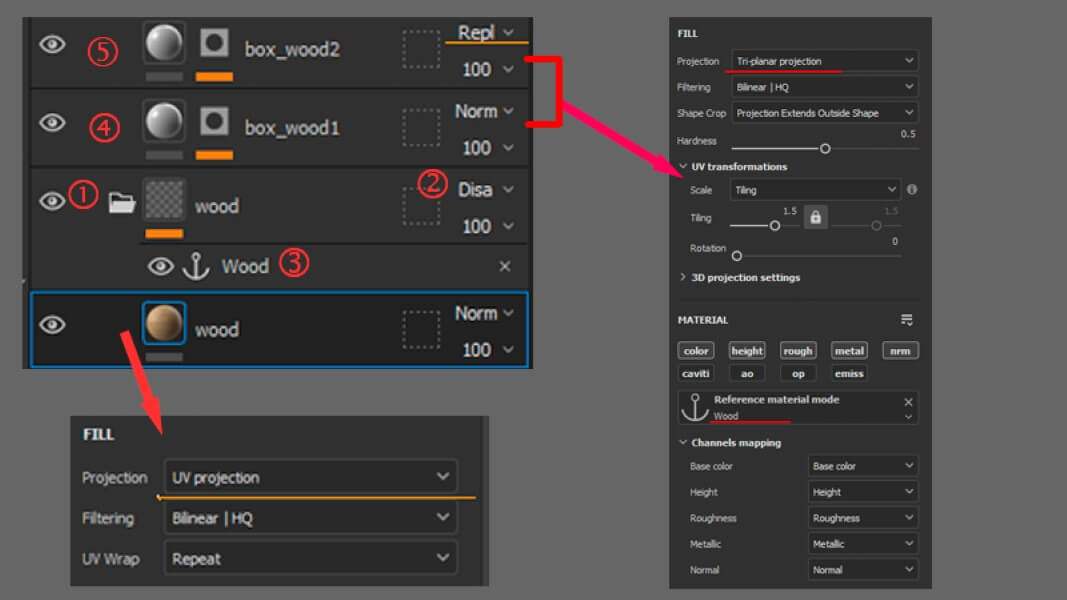Open the Shape Crop dropdown
The width and height of the screenshot is (1067, 600).
(824, 113)
